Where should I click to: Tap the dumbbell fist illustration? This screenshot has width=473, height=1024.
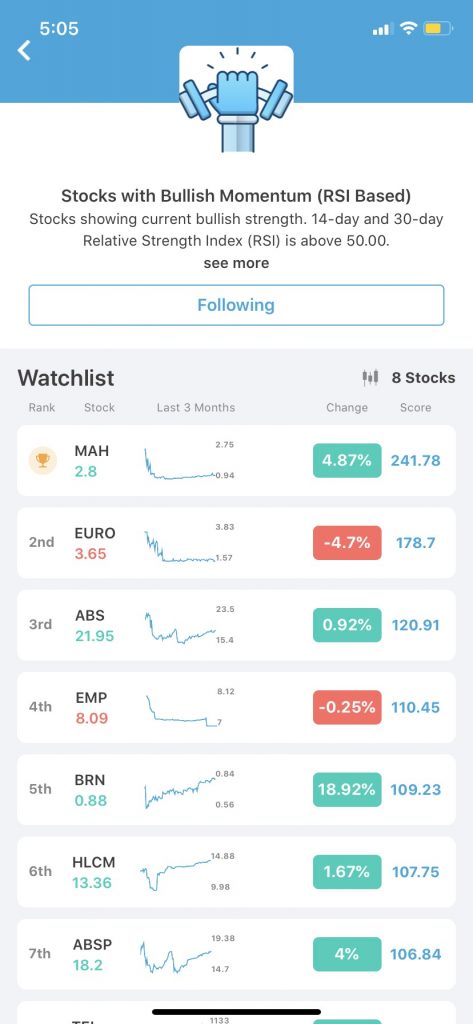pos(236,99)
